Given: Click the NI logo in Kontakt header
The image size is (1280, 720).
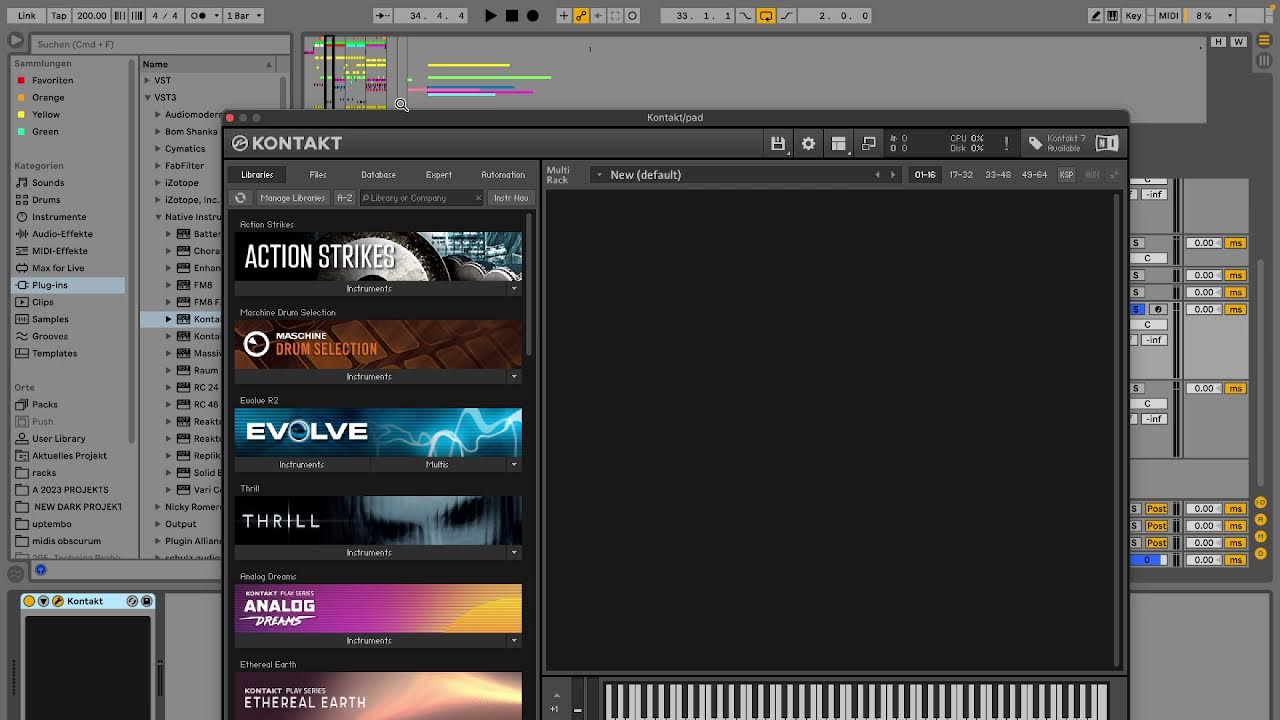Looking at the screenshot, I should click(1107, 144).
